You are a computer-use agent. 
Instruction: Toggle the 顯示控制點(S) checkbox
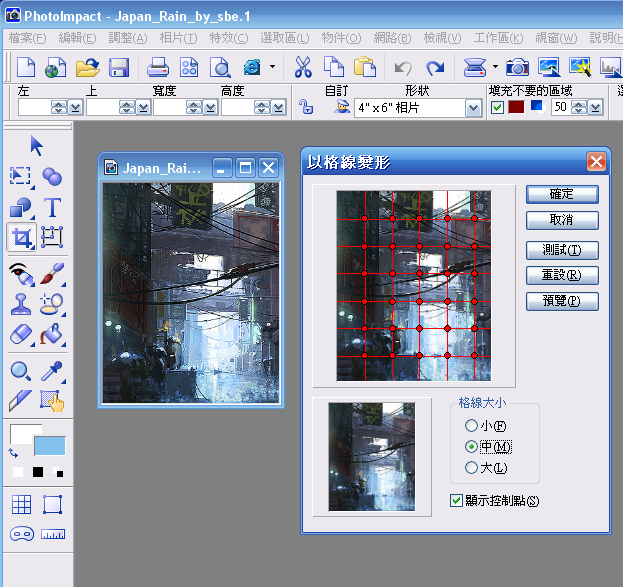point(457,500)
